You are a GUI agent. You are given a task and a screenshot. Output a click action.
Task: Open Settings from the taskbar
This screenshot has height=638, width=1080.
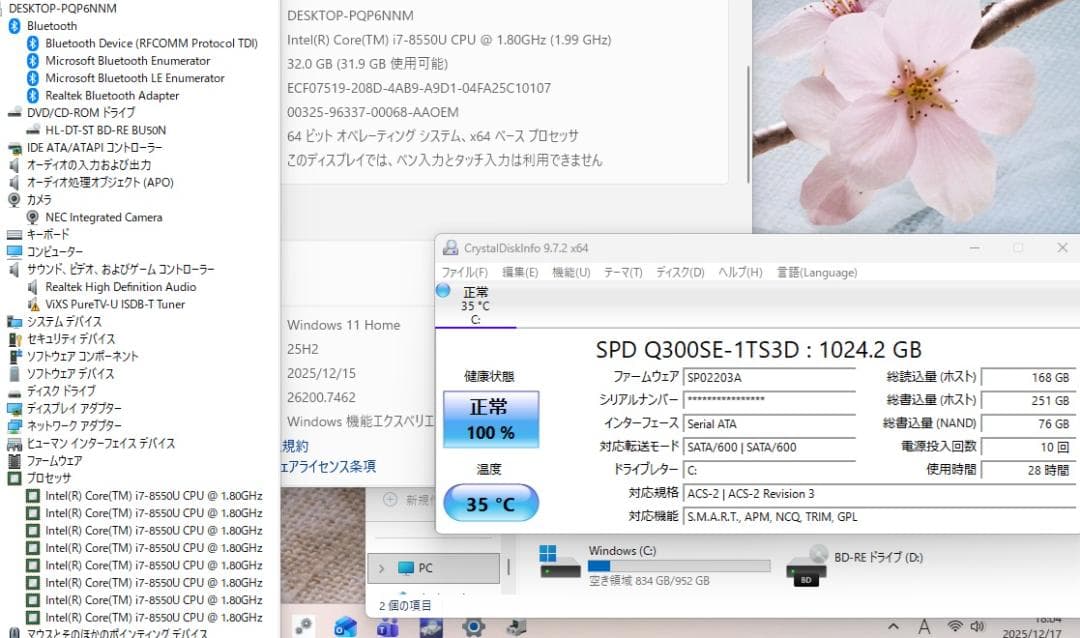point(472,628)
